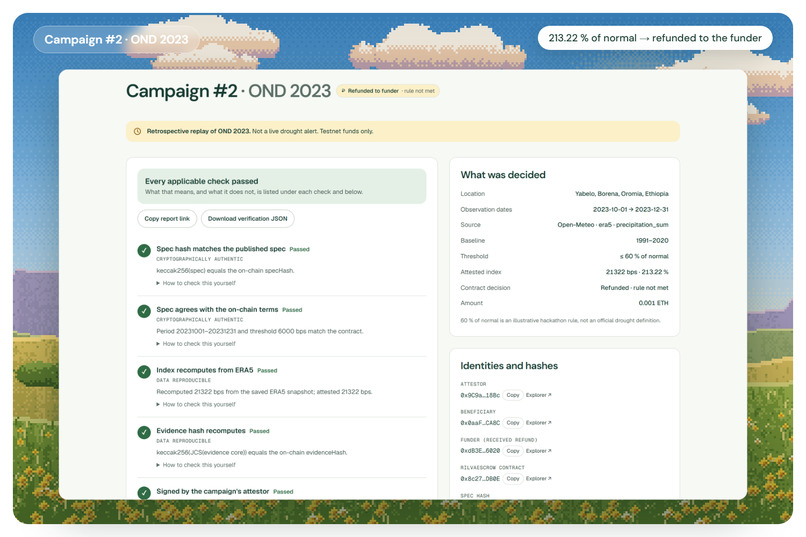
Task: Expand 'How to check this yourself' under Index recomputes from ERA5
Action: 196,404
